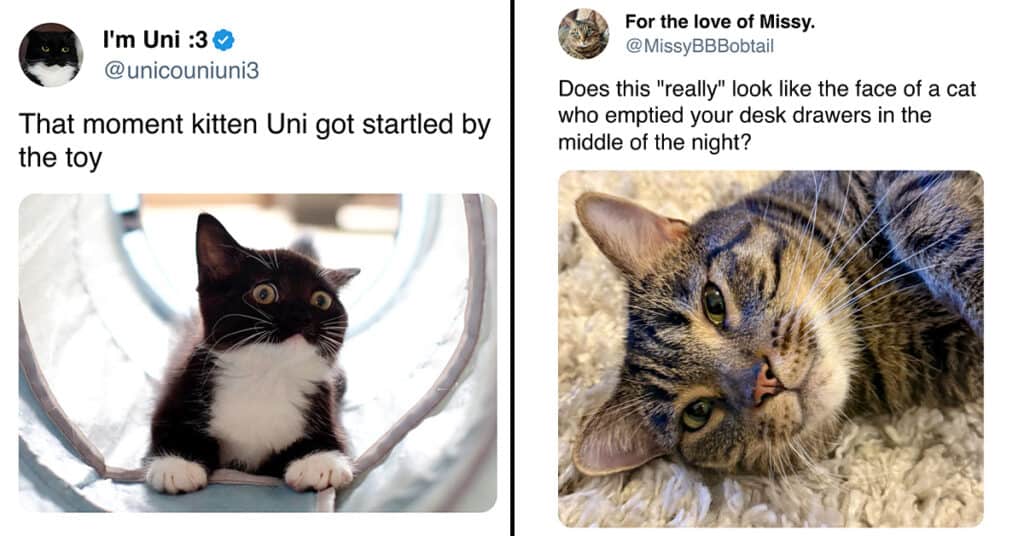Click the kitten's right white paw
The width and height of the screenshot is (1024, 536).
click(x=317, y=470)
